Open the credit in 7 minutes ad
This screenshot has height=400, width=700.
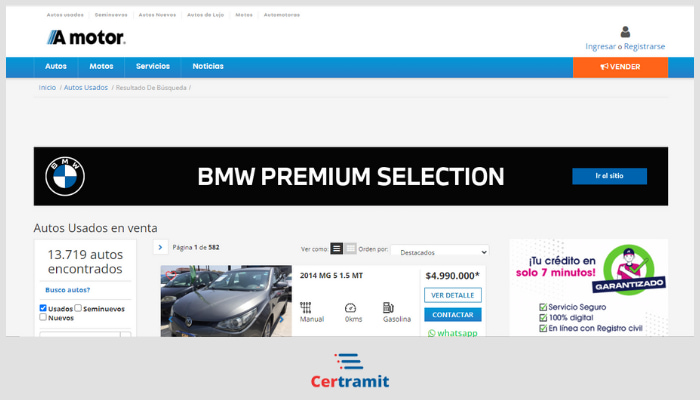coord(588,288)
